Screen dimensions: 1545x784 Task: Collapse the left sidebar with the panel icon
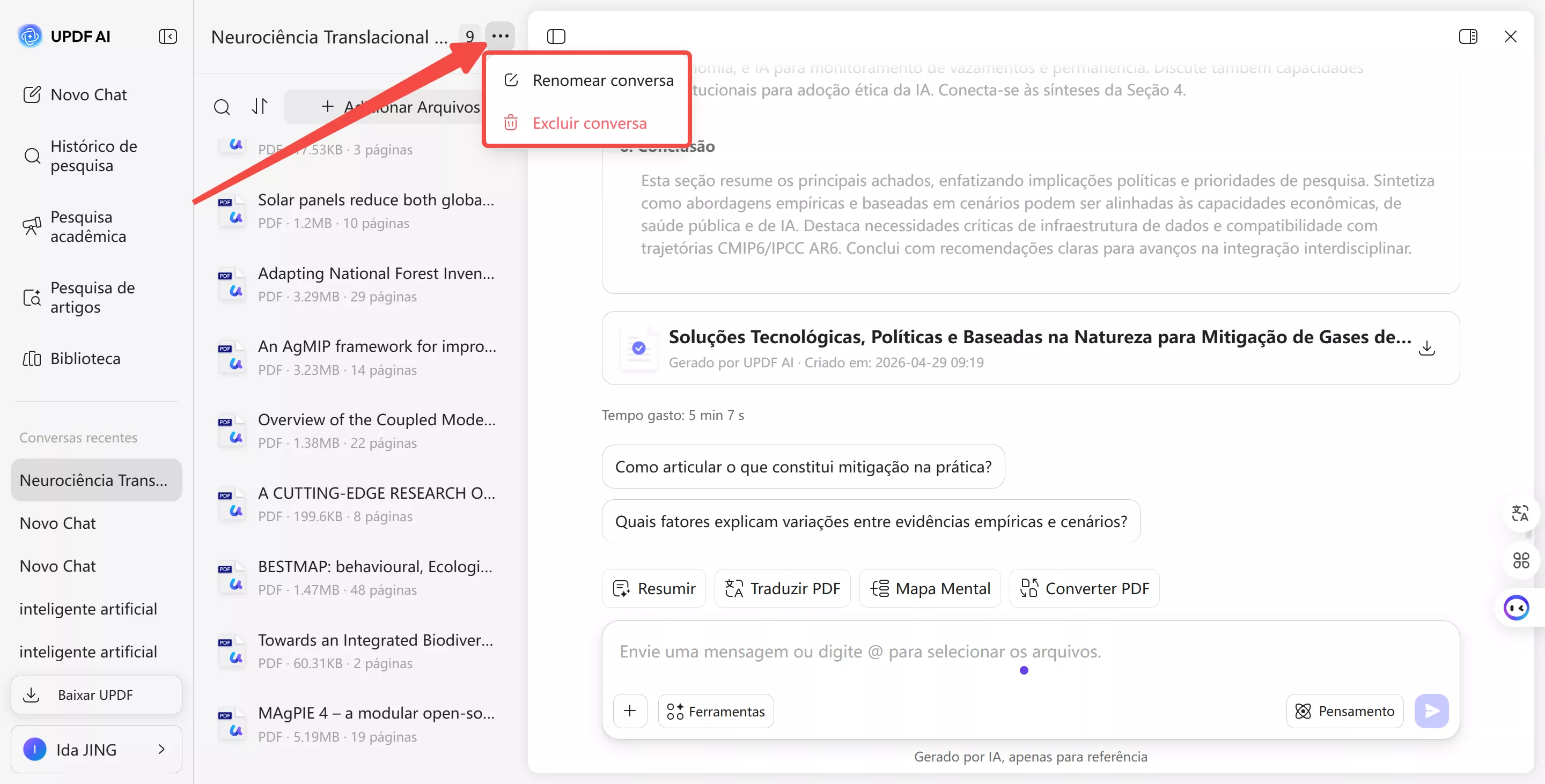[168, 36]
